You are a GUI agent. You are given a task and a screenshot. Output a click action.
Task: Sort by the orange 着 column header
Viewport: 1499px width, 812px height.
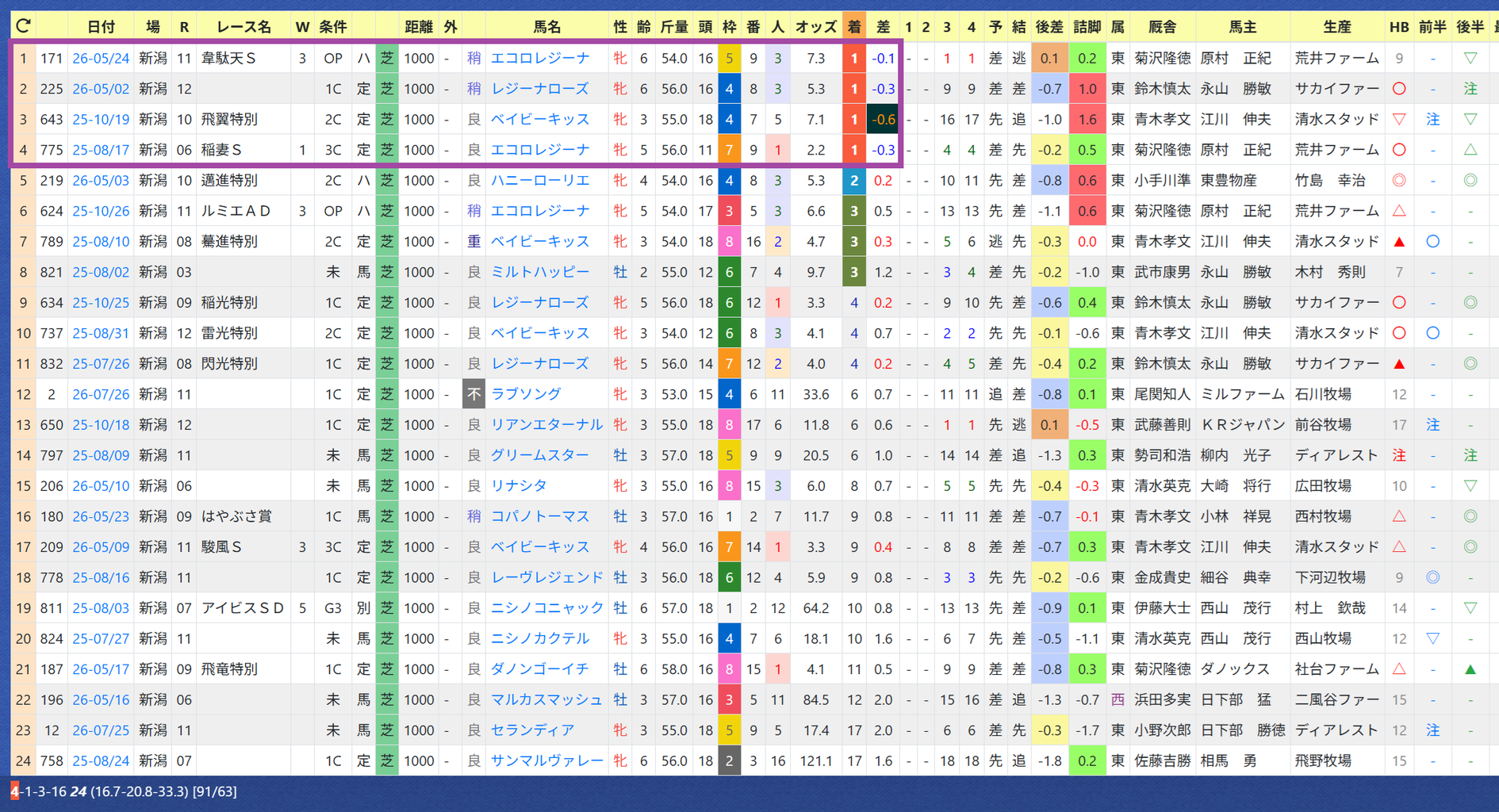853,26
